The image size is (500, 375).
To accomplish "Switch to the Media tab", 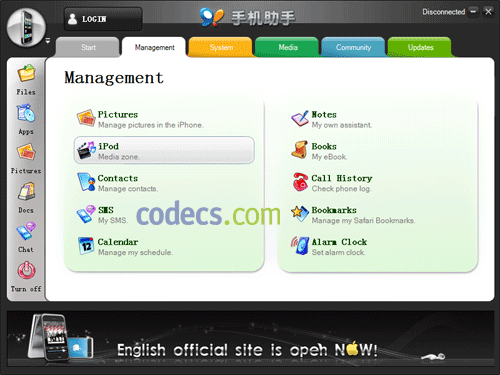I will (287, 47).
